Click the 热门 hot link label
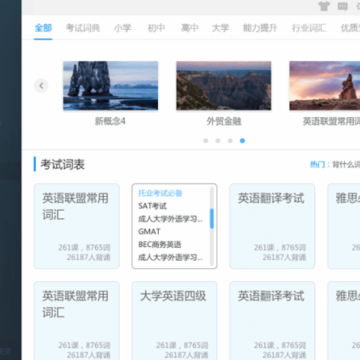This screenshot has height=360, width=360. click(318, 164)
